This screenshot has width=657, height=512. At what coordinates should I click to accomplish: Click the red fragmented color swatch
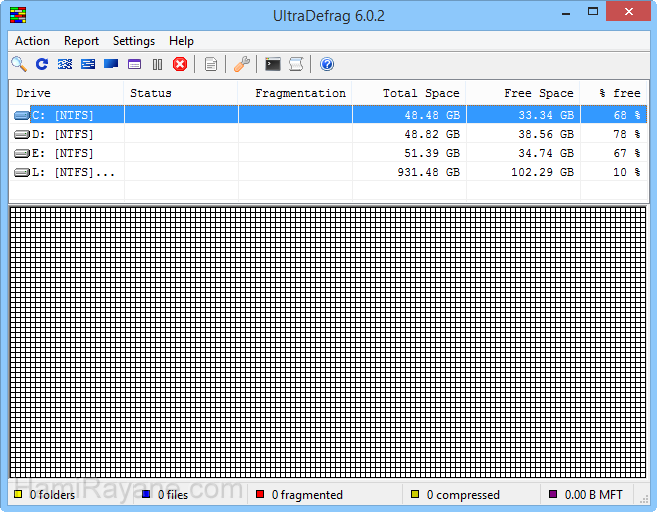260,494
